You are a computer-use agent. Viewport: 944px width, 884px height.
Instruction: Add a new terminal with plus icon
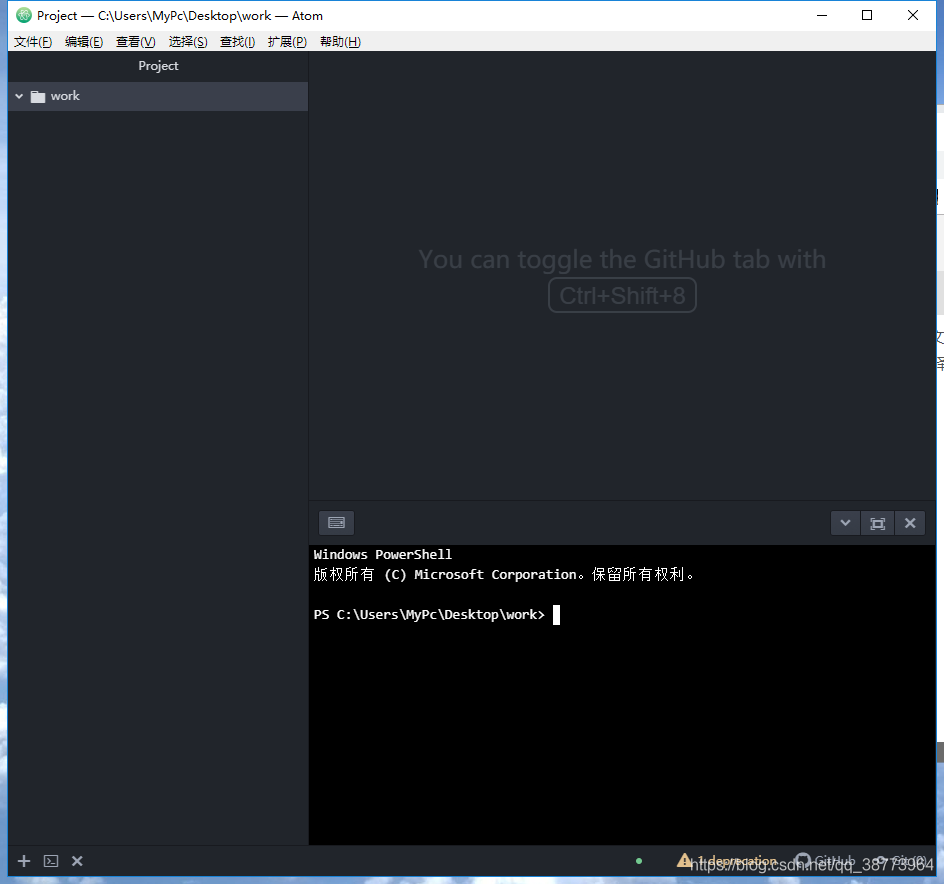24,861
